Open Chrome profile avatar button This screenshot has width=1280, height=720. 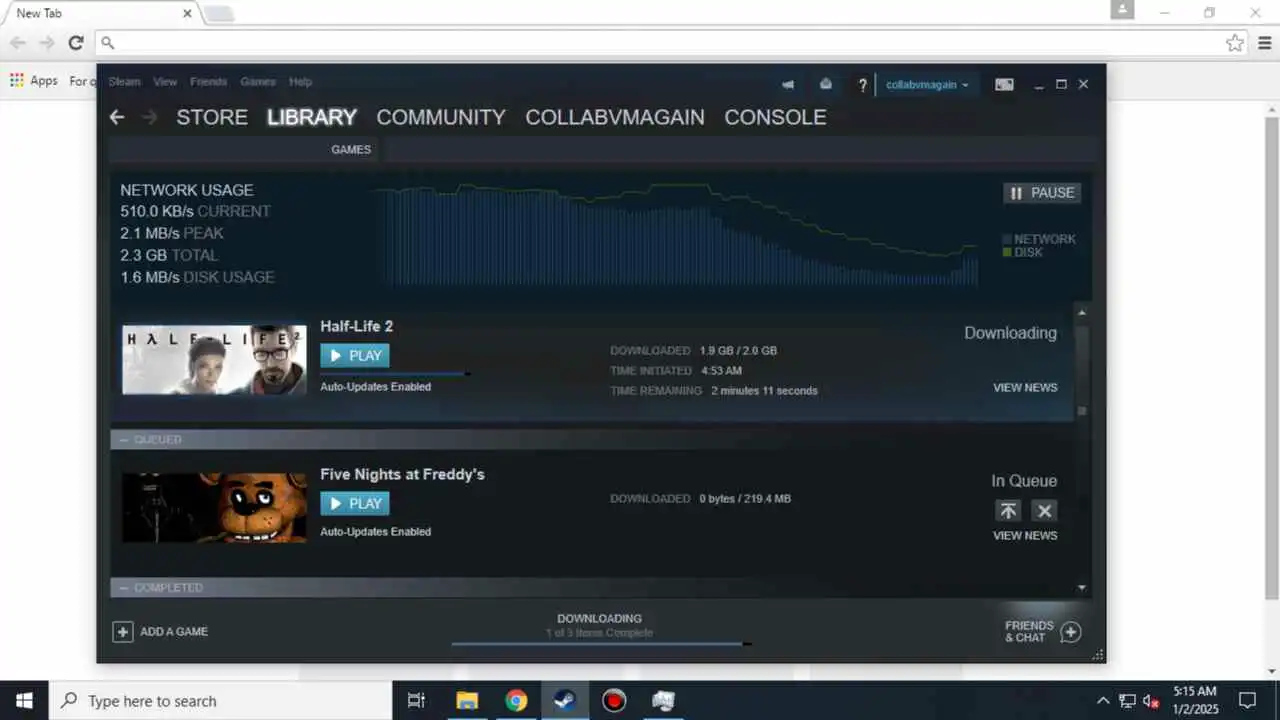(1122, 10)
